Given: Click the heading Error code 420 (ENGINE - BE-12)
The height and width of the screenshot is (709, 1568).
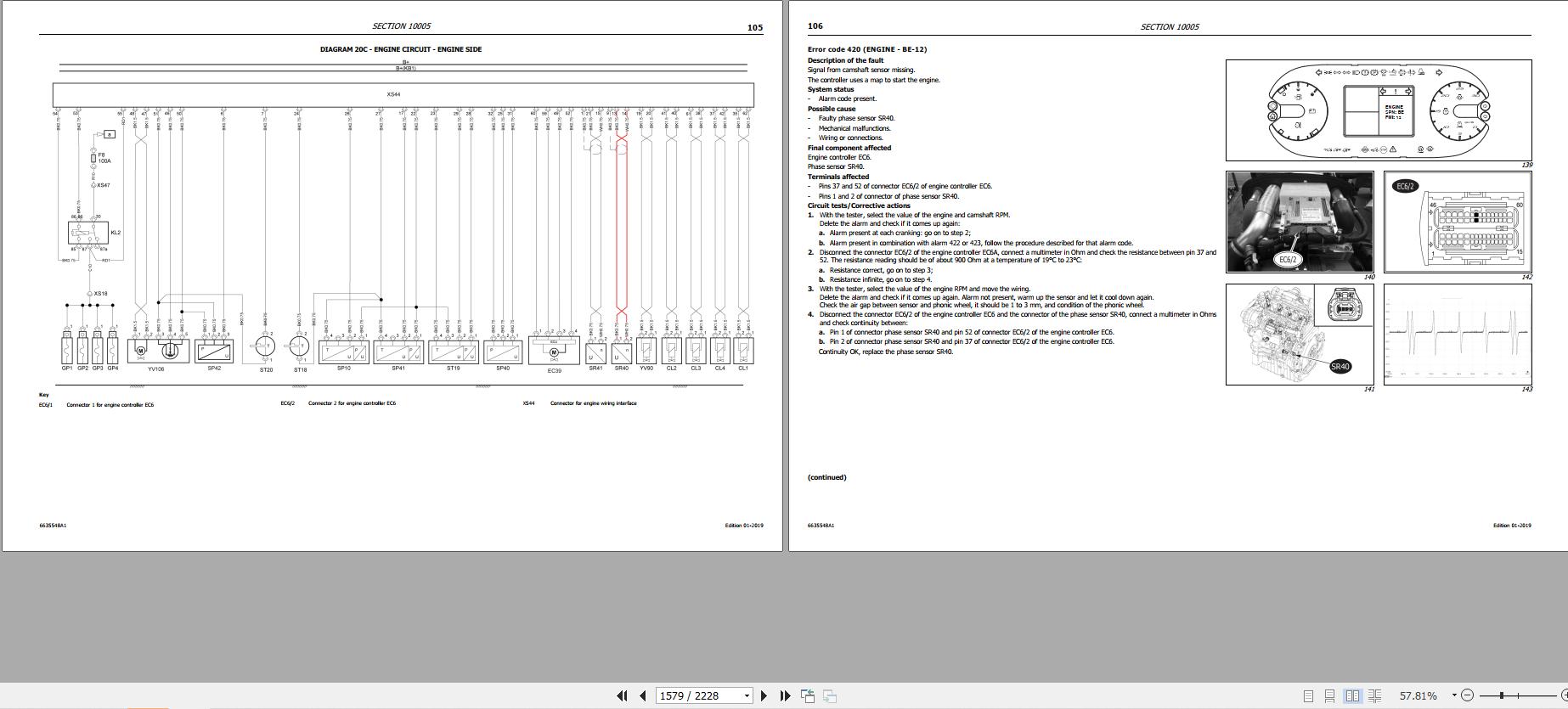Looking at the screenshot, I should (x=867, y=49).
